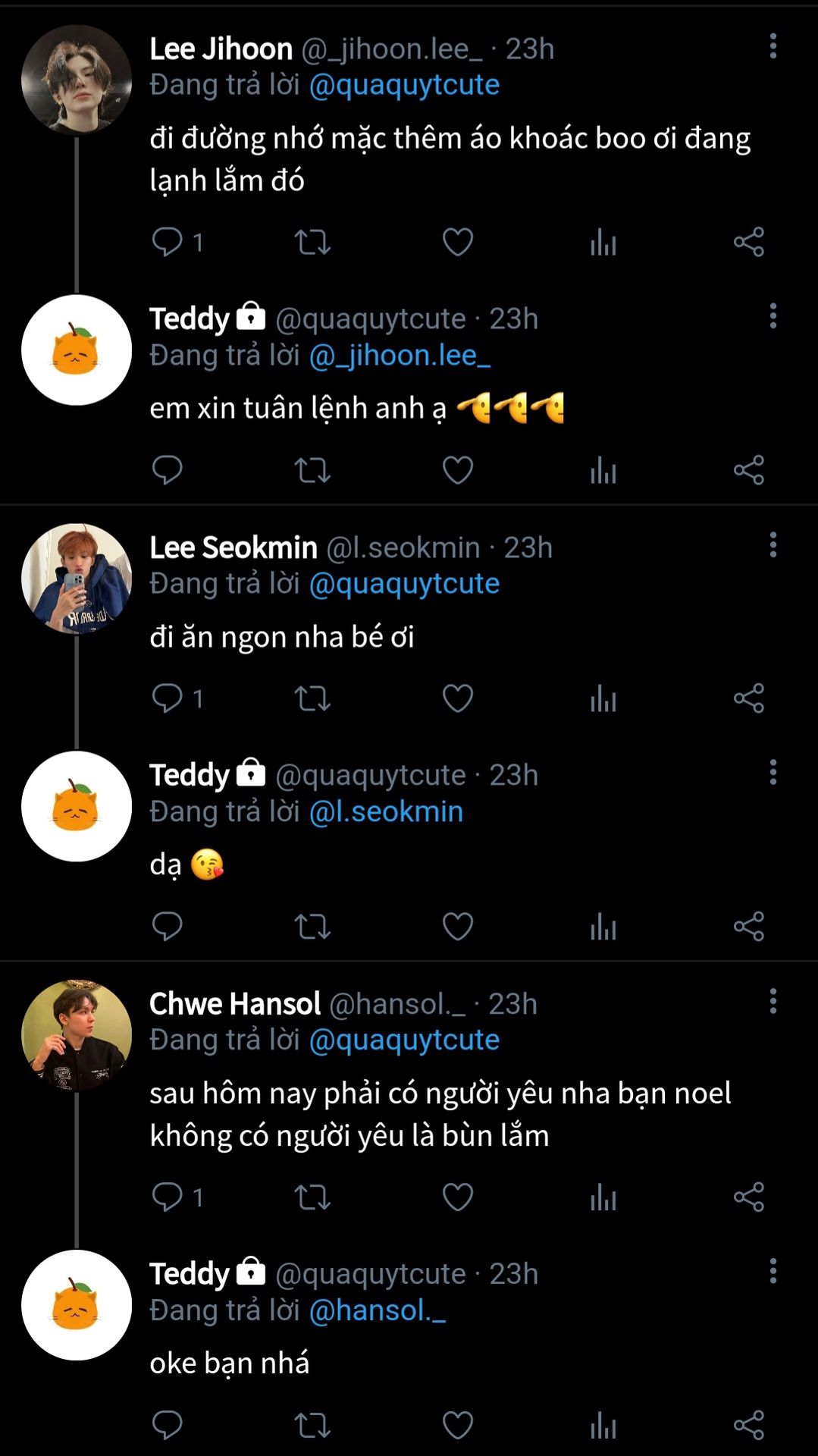
Task: Open the @l.seokmin mention link
Action: (x=386, y=812)
